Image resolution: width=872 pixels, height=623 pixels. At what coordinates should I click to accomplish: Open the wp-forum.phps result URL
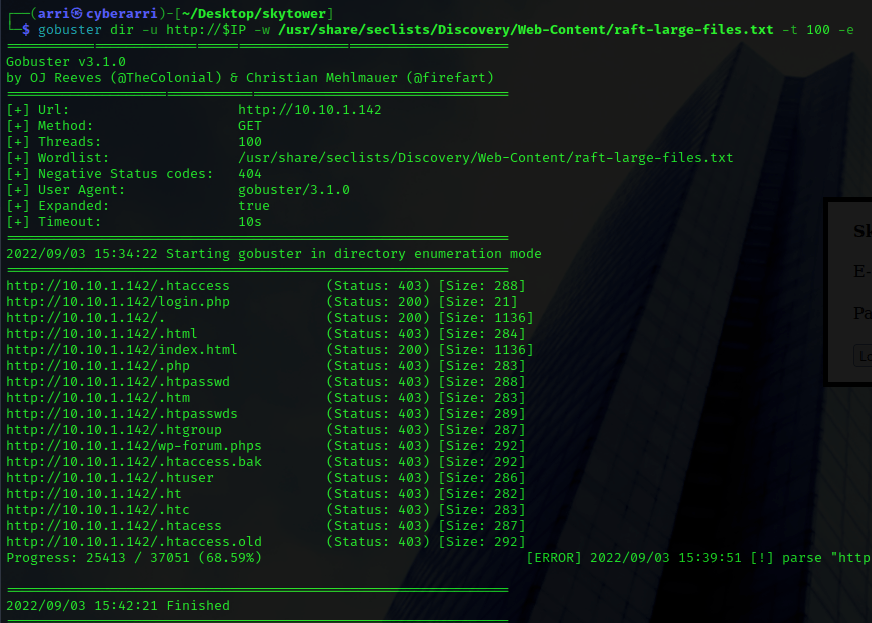[x=134, y=446]
